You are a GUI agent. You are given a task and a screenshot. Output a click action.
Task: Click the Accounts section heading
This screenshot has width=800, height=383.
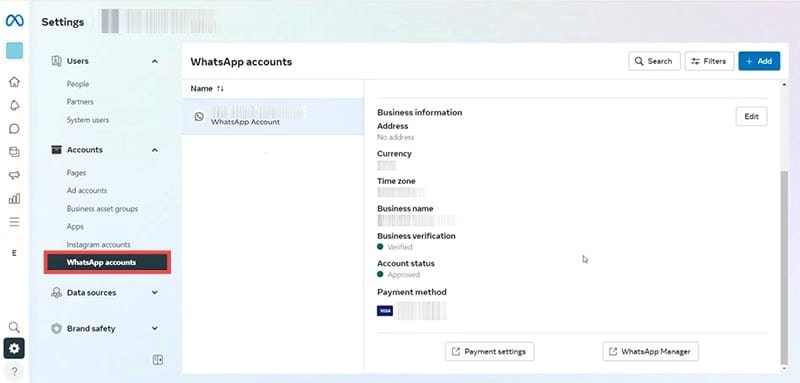coord(85,150)
